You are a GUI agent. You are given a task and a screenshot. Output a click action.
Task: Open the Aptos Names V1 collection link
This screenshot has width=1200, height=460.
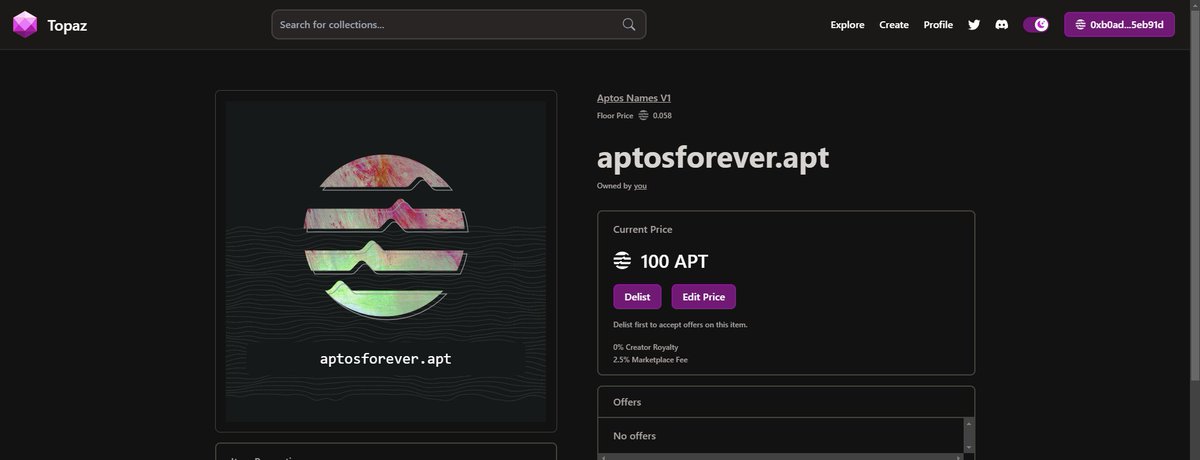[634, 98]
